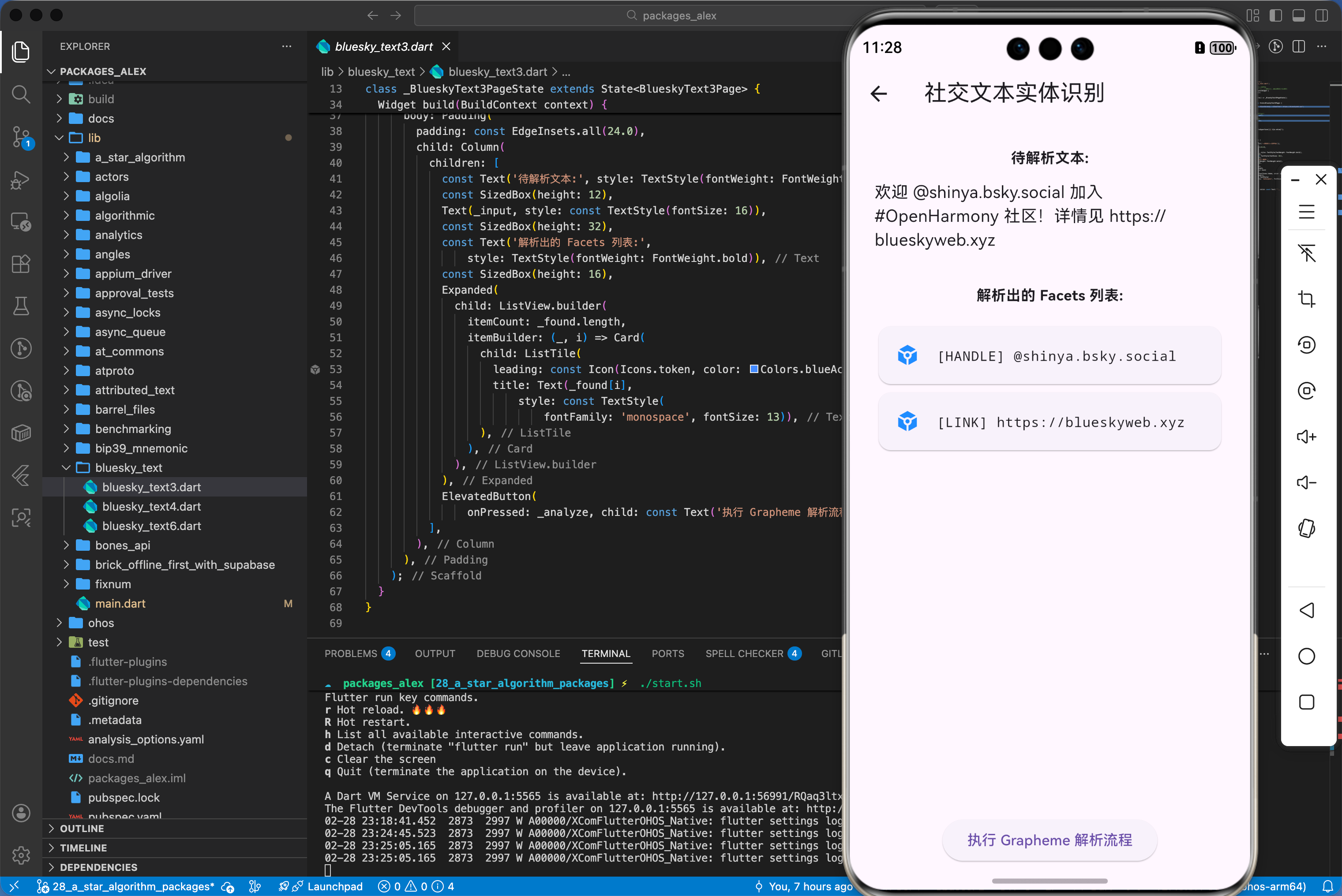Open the Extensions view icon
This screenshot has width=1342, height=896.
pos(21,264)
